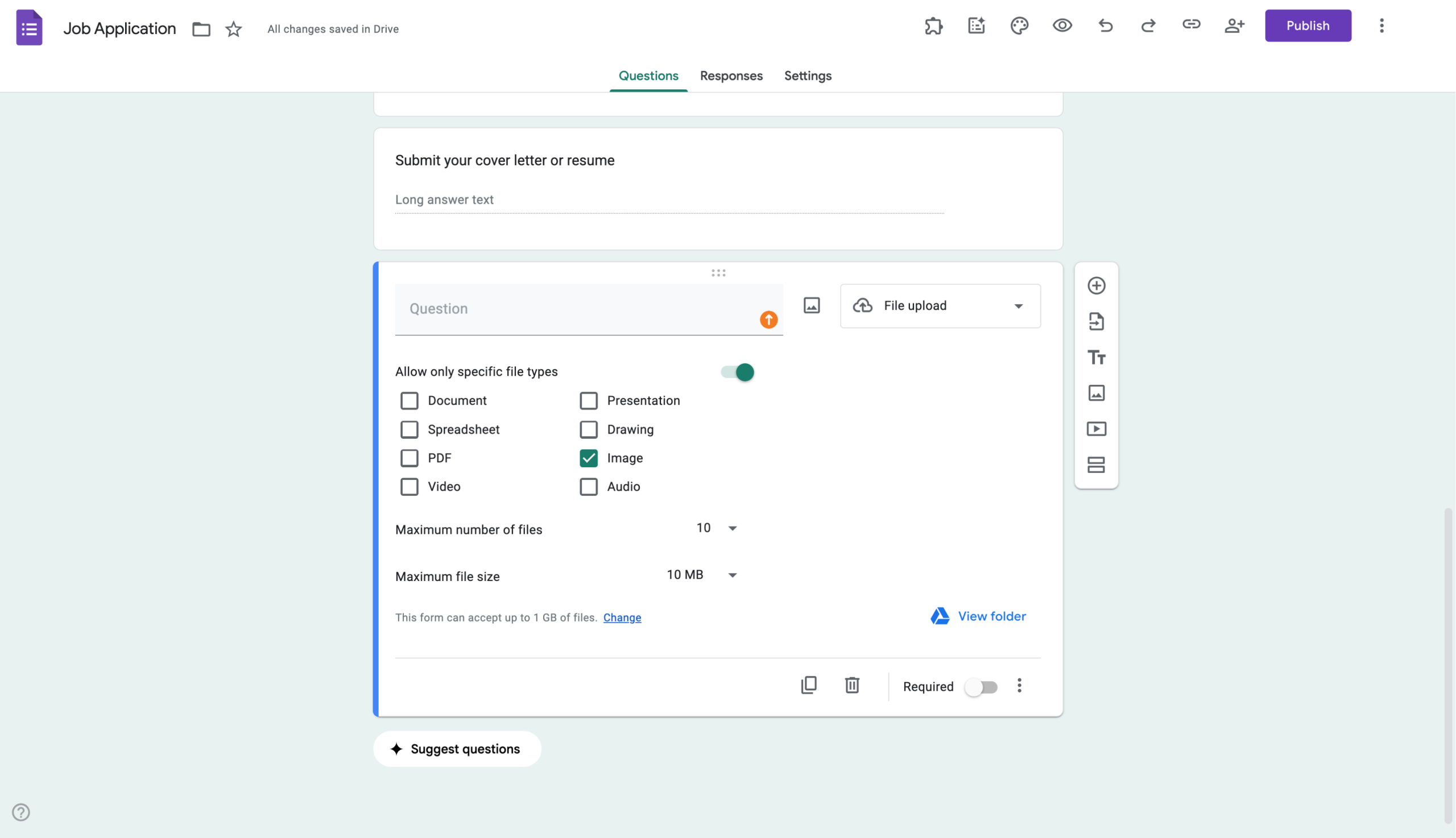The height and width of the screenshot is (838, 1456).
Task: Import questions from another form
Action: point(1096,321)
